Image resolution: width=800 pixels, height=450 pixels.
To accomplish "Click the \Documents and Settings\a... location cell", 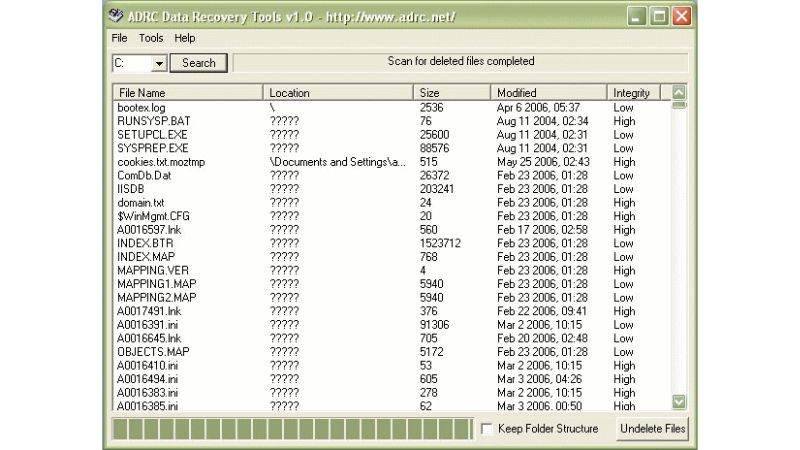I will (x=338, y=162).
